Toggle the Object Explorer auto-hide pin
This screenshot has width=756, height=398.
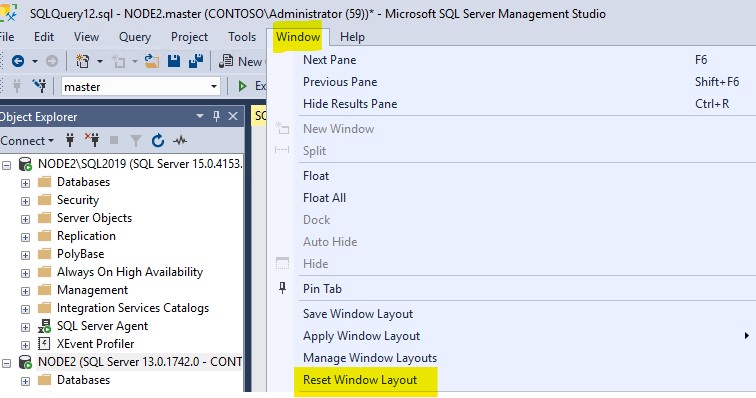coord(216,116)
